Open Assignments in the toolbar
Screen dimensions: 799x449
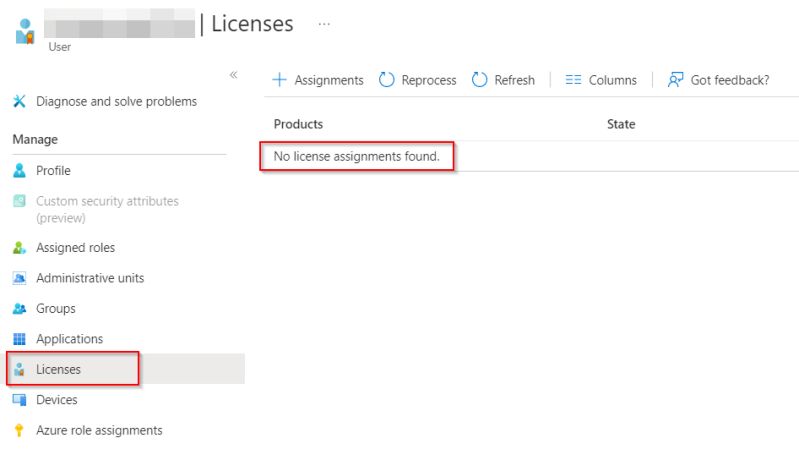tap(329, 80)
